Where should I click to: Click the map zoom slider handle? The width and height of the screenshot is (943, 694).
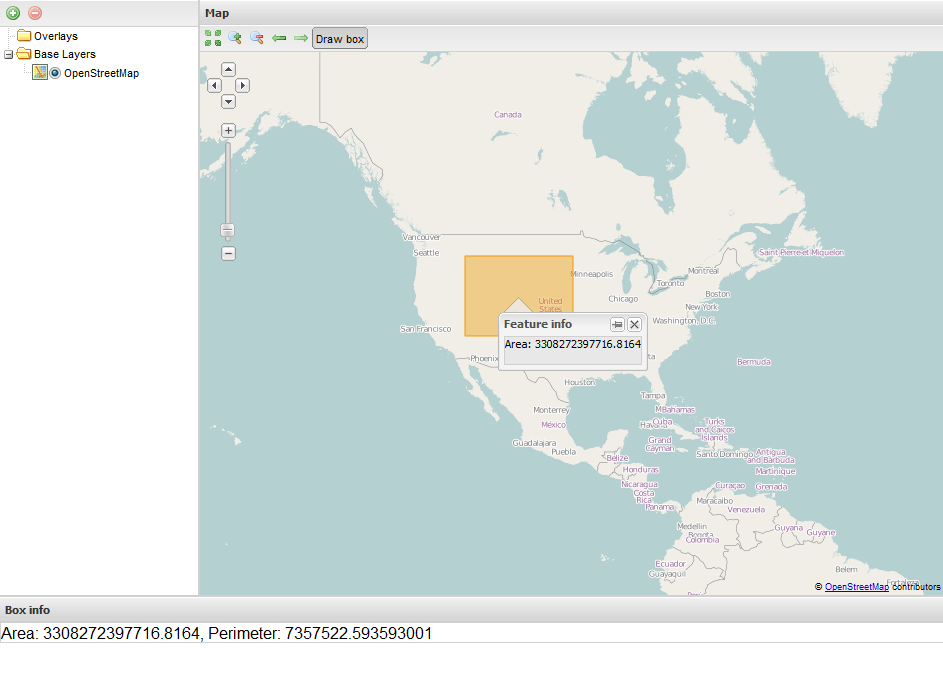[228, 231]
